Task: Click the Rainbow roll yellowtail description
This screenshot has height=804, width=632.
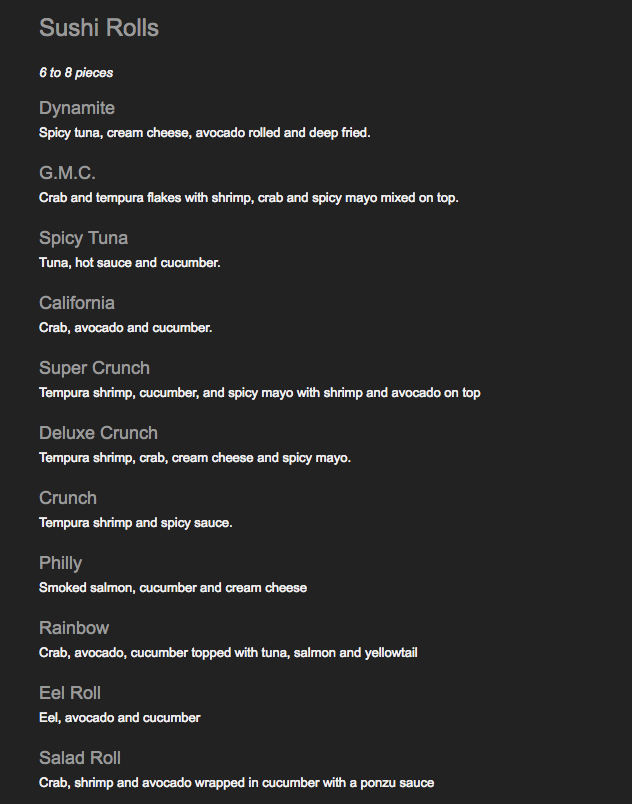Action: 228,652
